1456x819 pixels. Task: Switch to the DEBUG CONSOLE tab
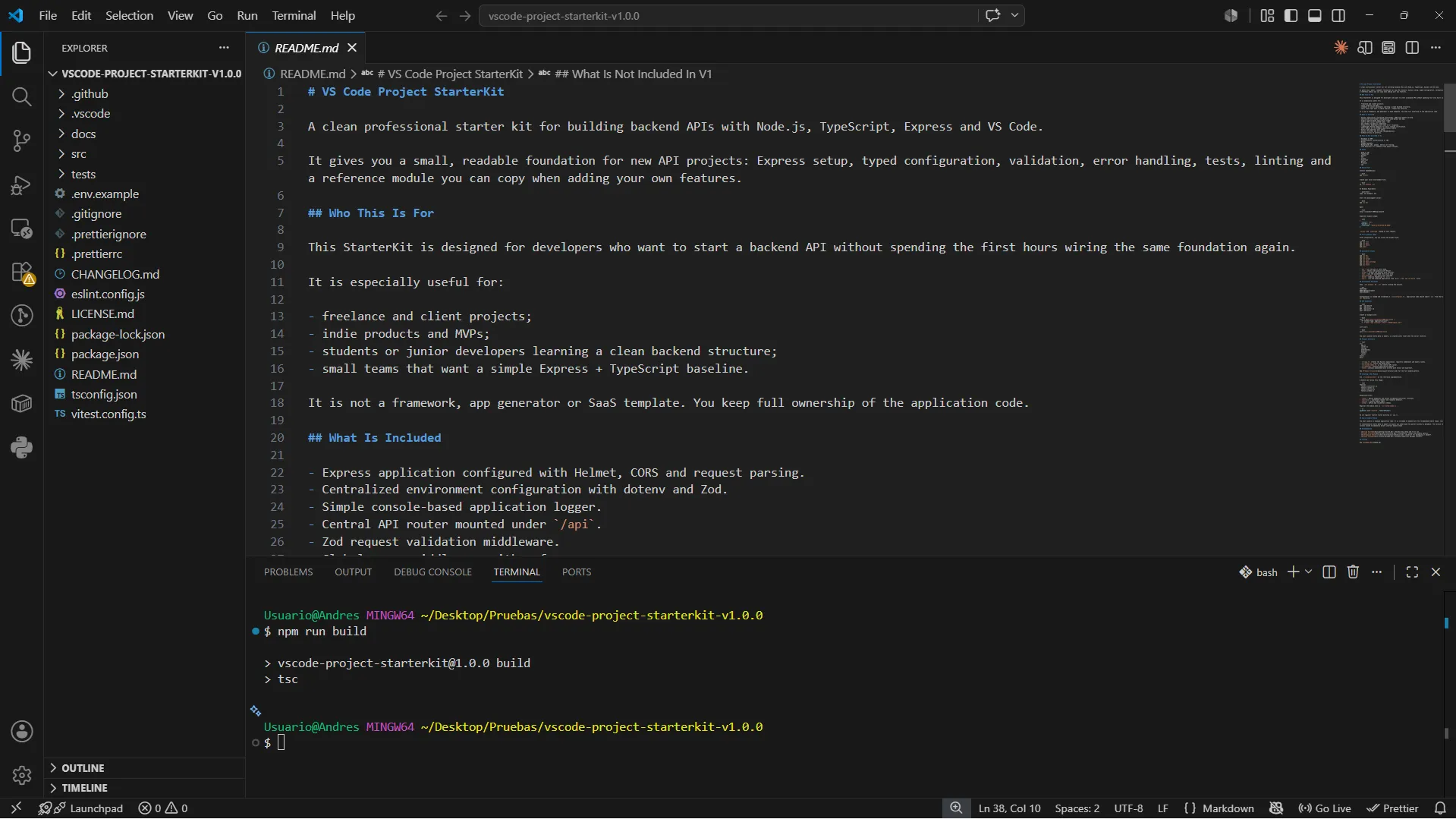(x=432, y=572)
